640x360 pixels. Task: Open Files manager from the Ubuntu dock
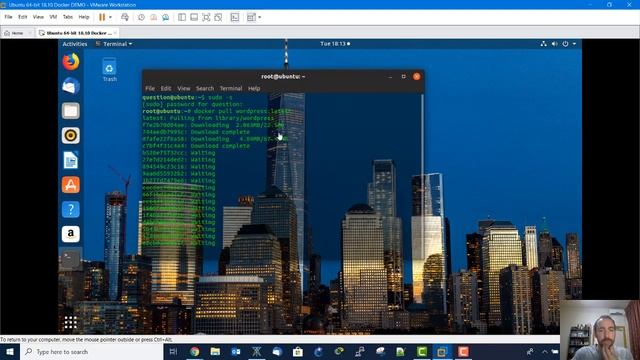(x=71, y=111)
